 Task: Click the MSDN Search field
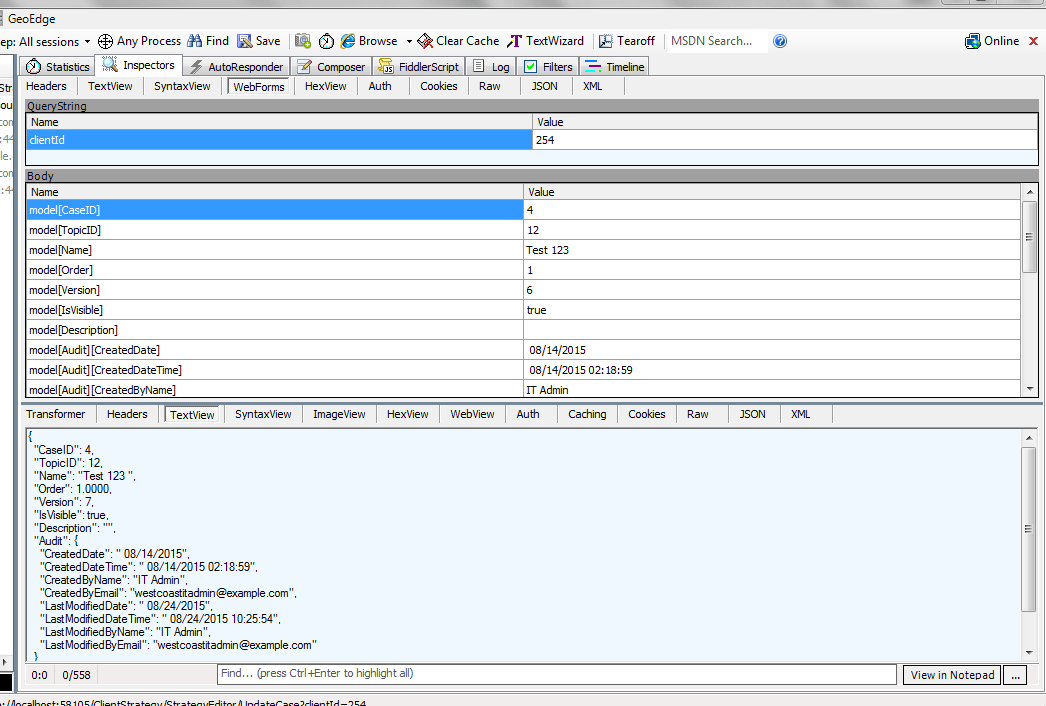[716, 41]
